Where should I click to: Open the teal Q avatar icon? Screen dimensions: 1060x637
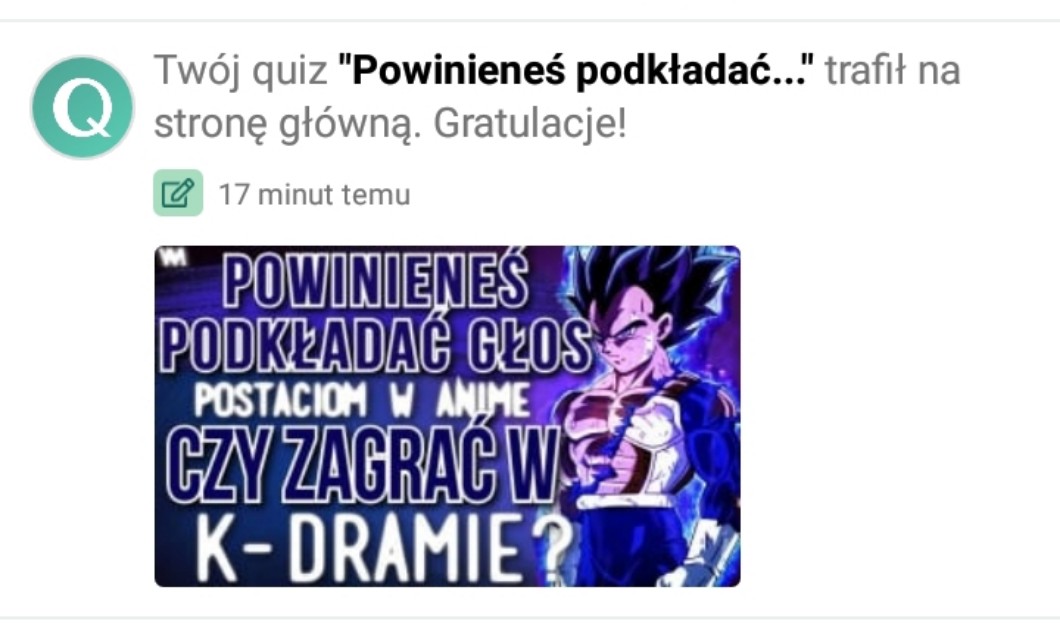tap(82, 107)
